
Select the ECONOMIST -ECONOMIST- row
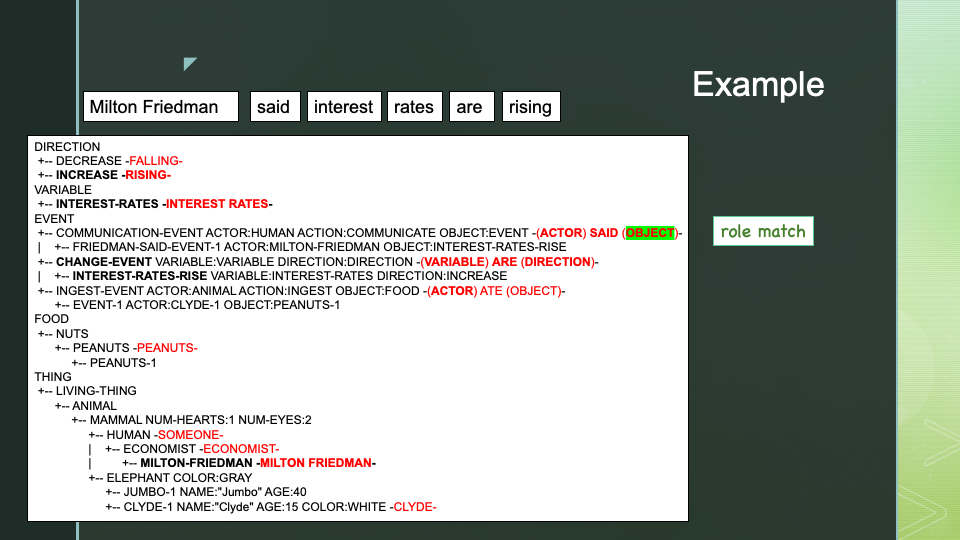pyautogui.click(x=192, y=449)
